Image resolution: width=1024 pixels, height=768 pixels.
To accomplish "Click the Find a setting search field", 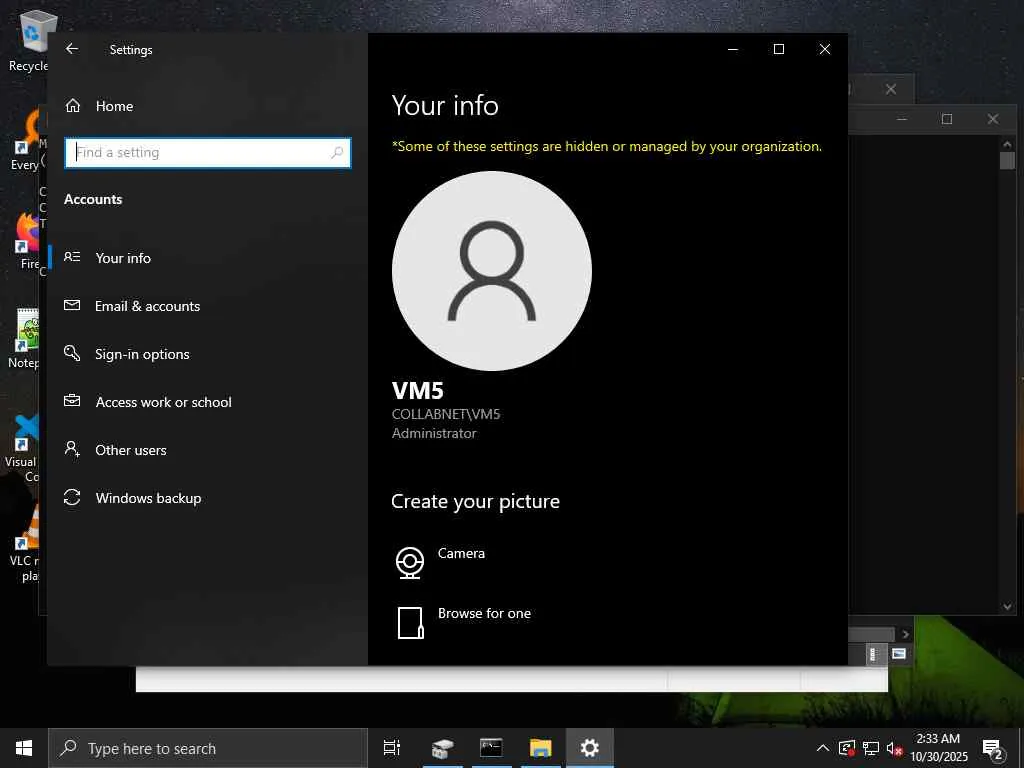I will [x=208, y=153].
